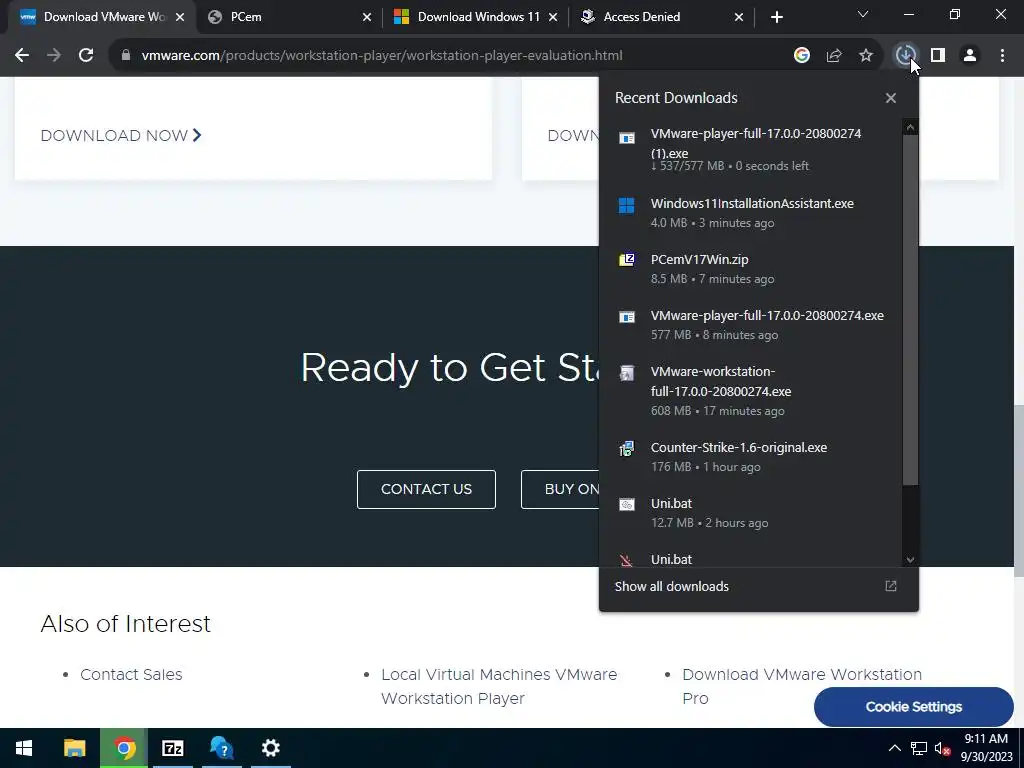Screen dimensions: 1024x768
Task: Bookmark this page with the star icon
Action: point(866,56)
